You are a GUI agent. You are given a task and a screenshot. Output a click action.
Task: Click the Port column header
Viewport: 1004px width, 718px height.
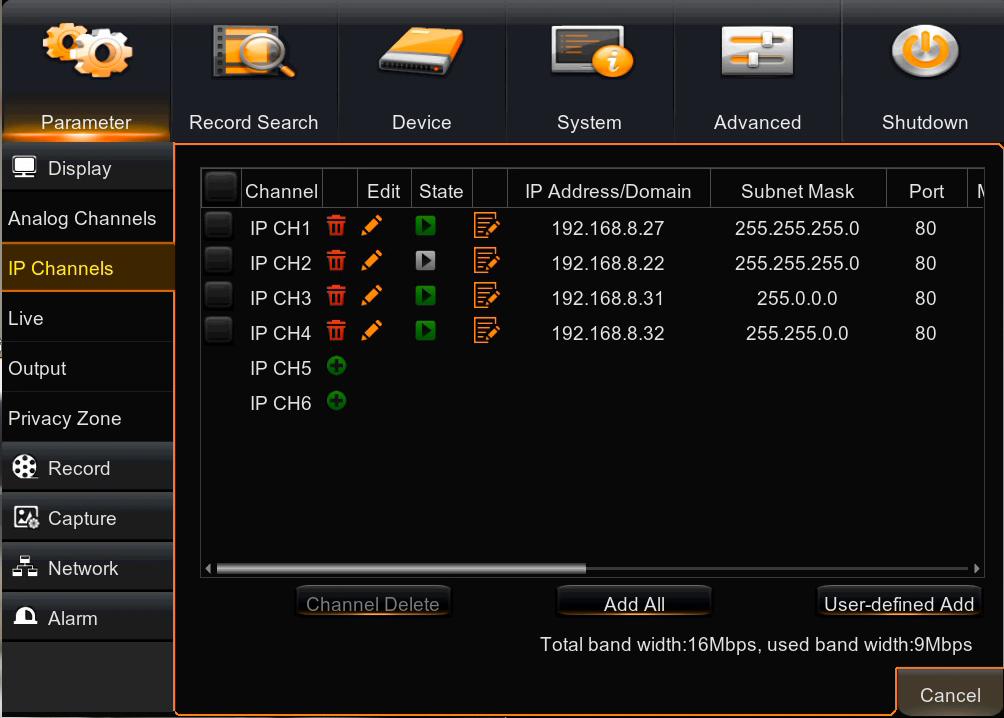[926, 191]
